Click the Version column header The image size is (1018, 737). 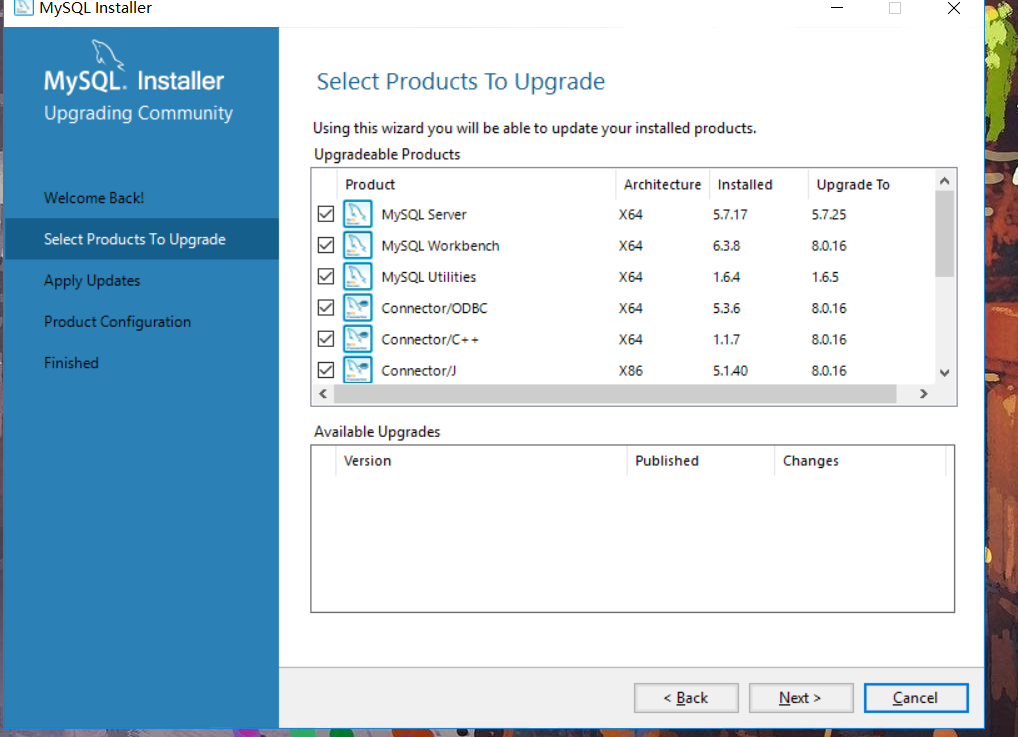[480, 460]
